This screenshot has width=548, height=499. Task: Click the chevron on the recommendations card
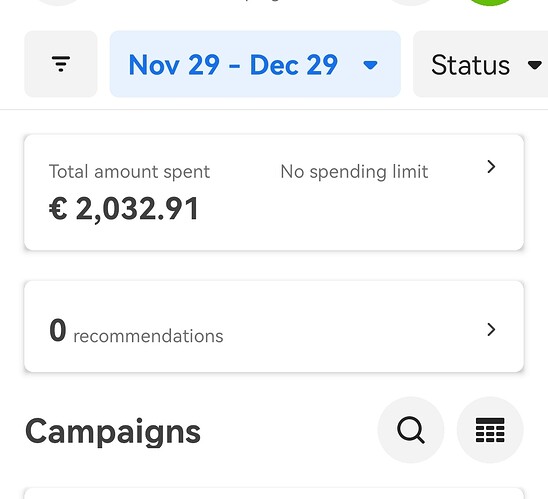point(491,330)
